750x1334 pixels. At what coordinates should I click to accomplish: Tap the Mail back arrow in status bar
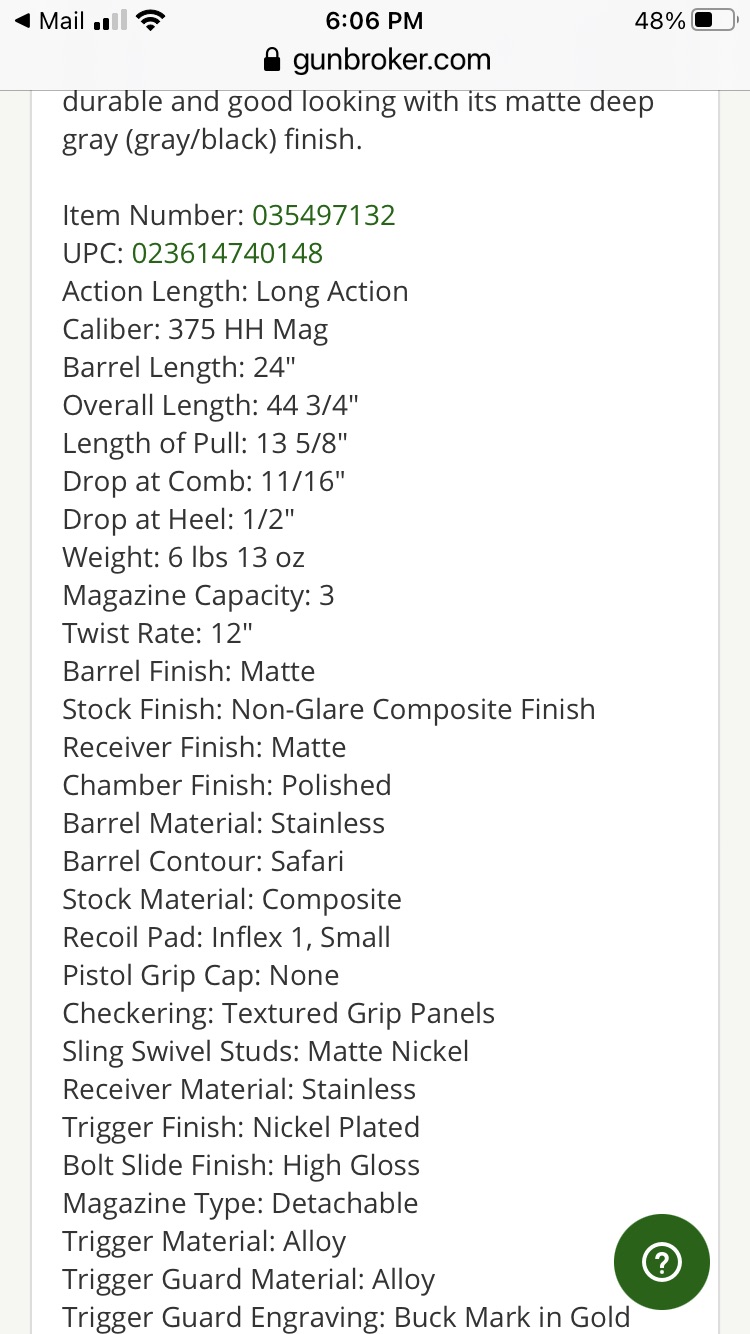23,21
